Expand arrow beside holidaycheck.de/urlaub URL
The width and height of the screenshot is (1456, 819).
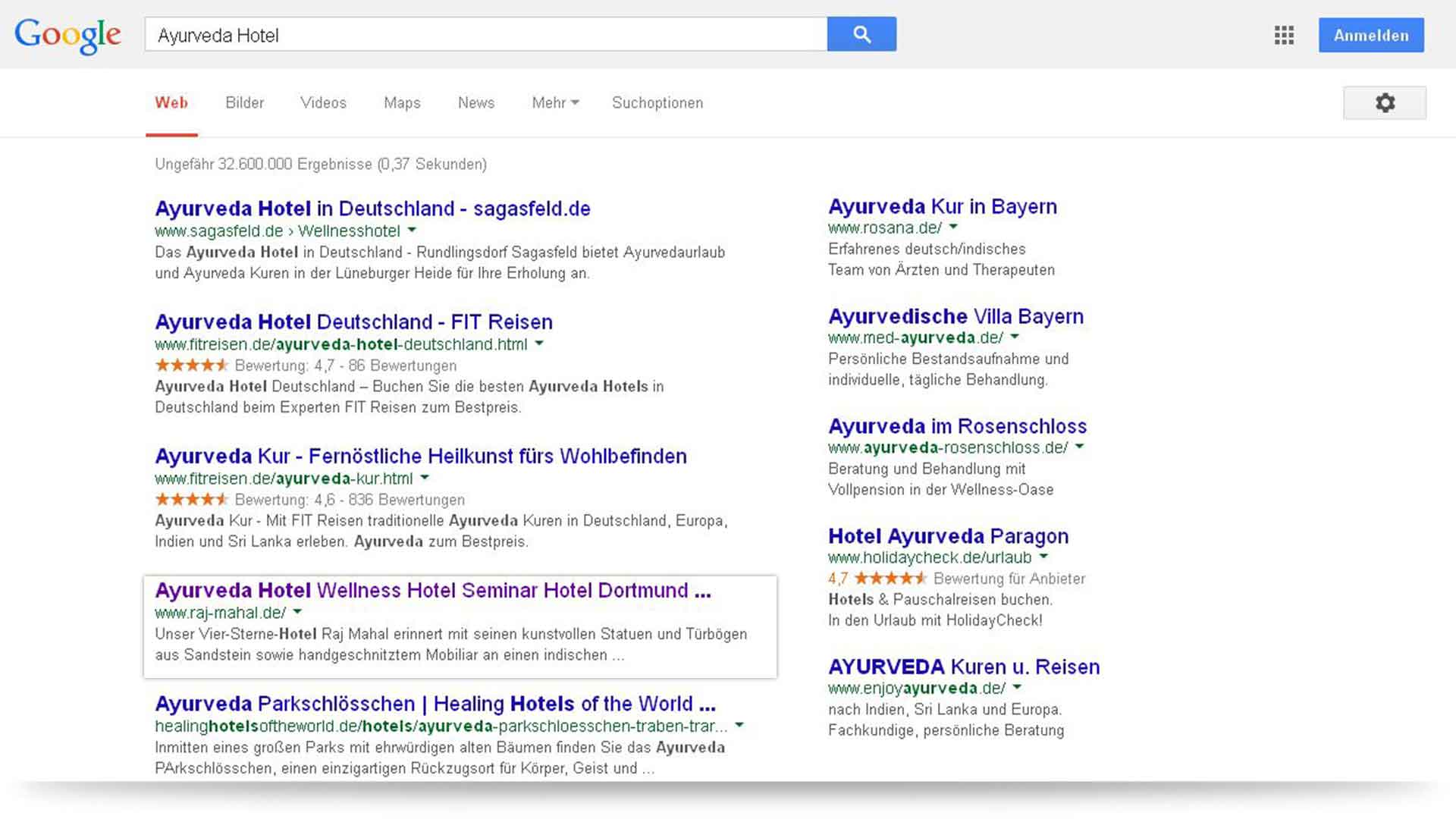1043,557
